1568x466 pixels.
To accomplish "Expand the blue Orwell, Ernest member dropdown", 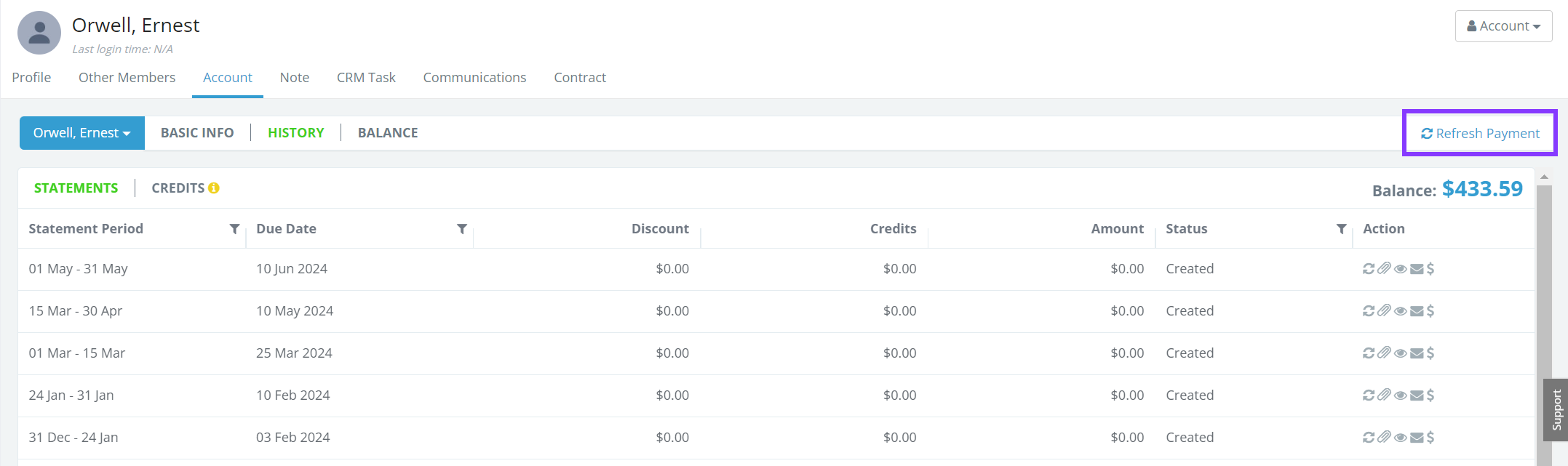I will click(x=82, y=133).
